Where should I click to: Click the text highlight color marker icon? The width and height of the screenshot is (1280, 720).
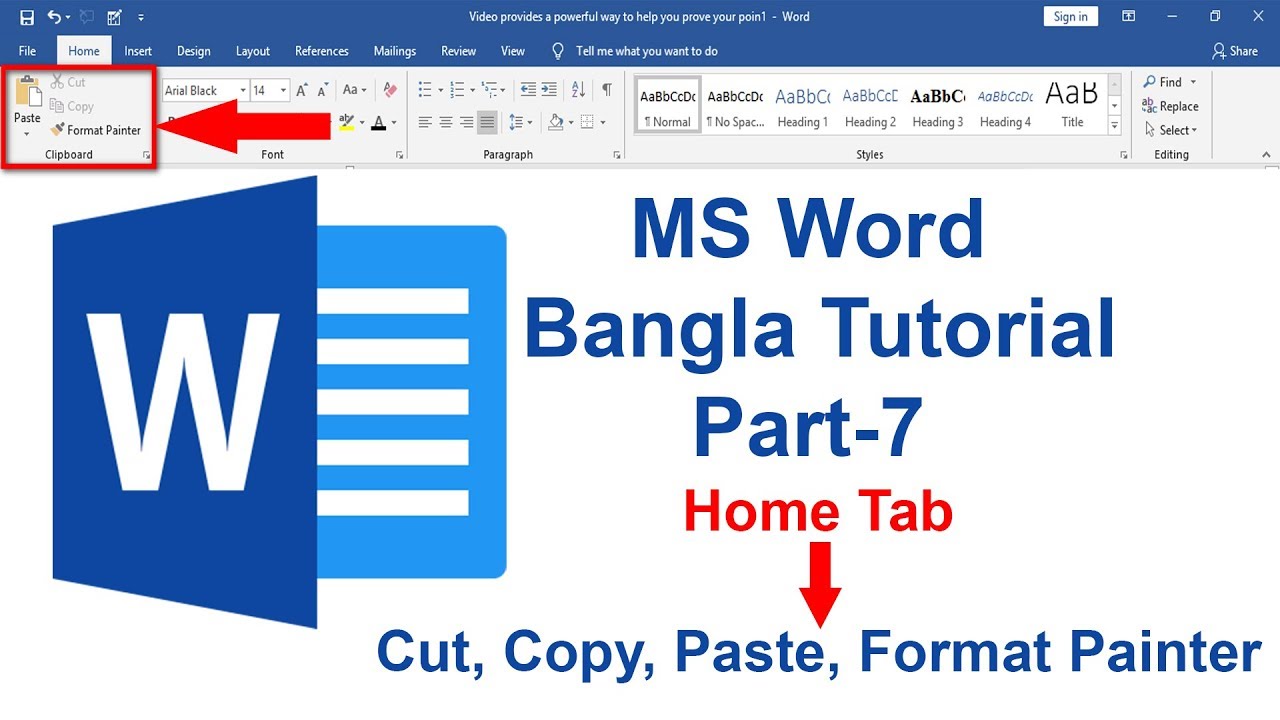click(x=346, y=122)
